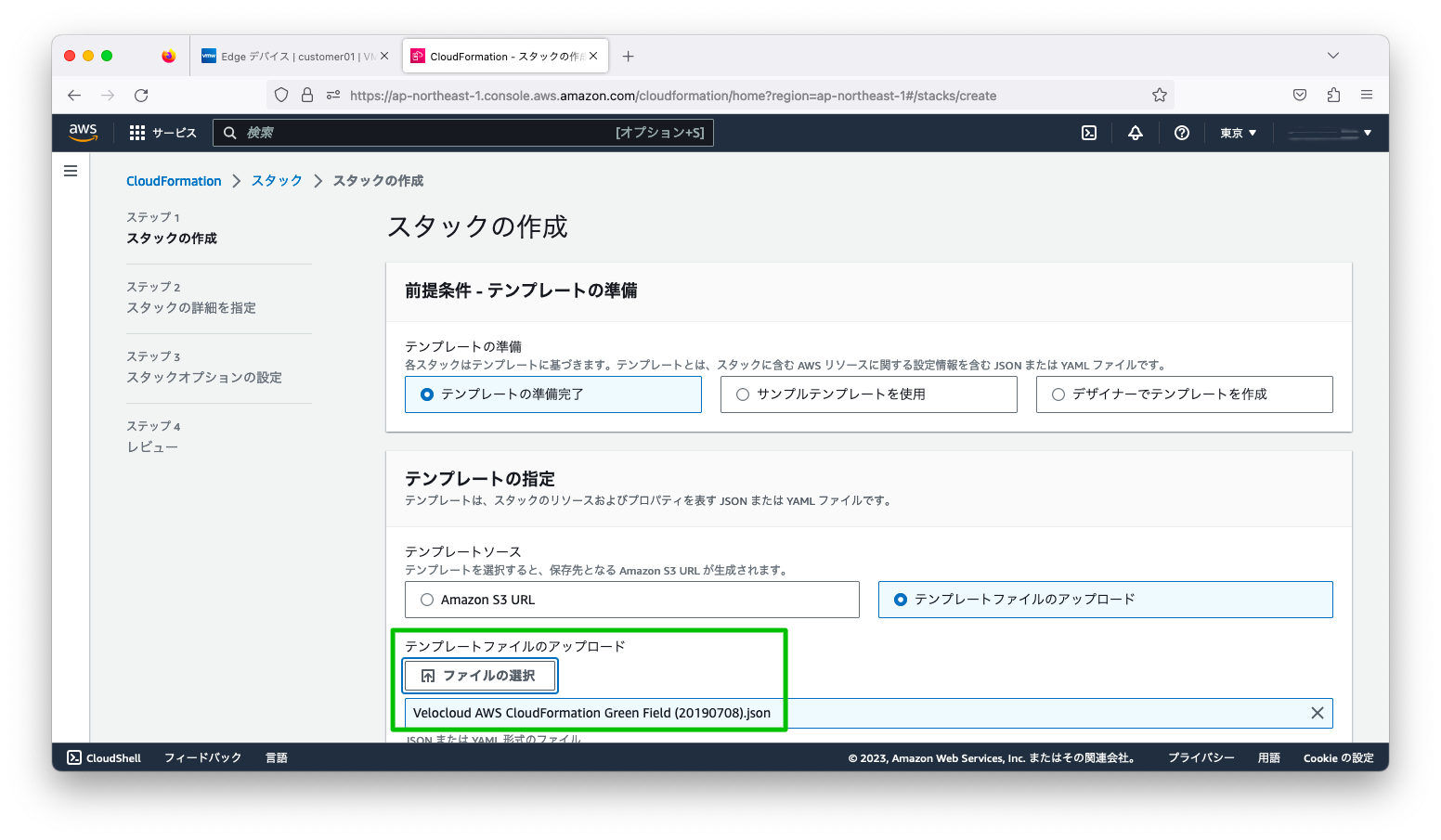Screen dimensions: 1441x840
Task: Go to CloudFormation breadcrumb link
Action: (x=174, y=181)
